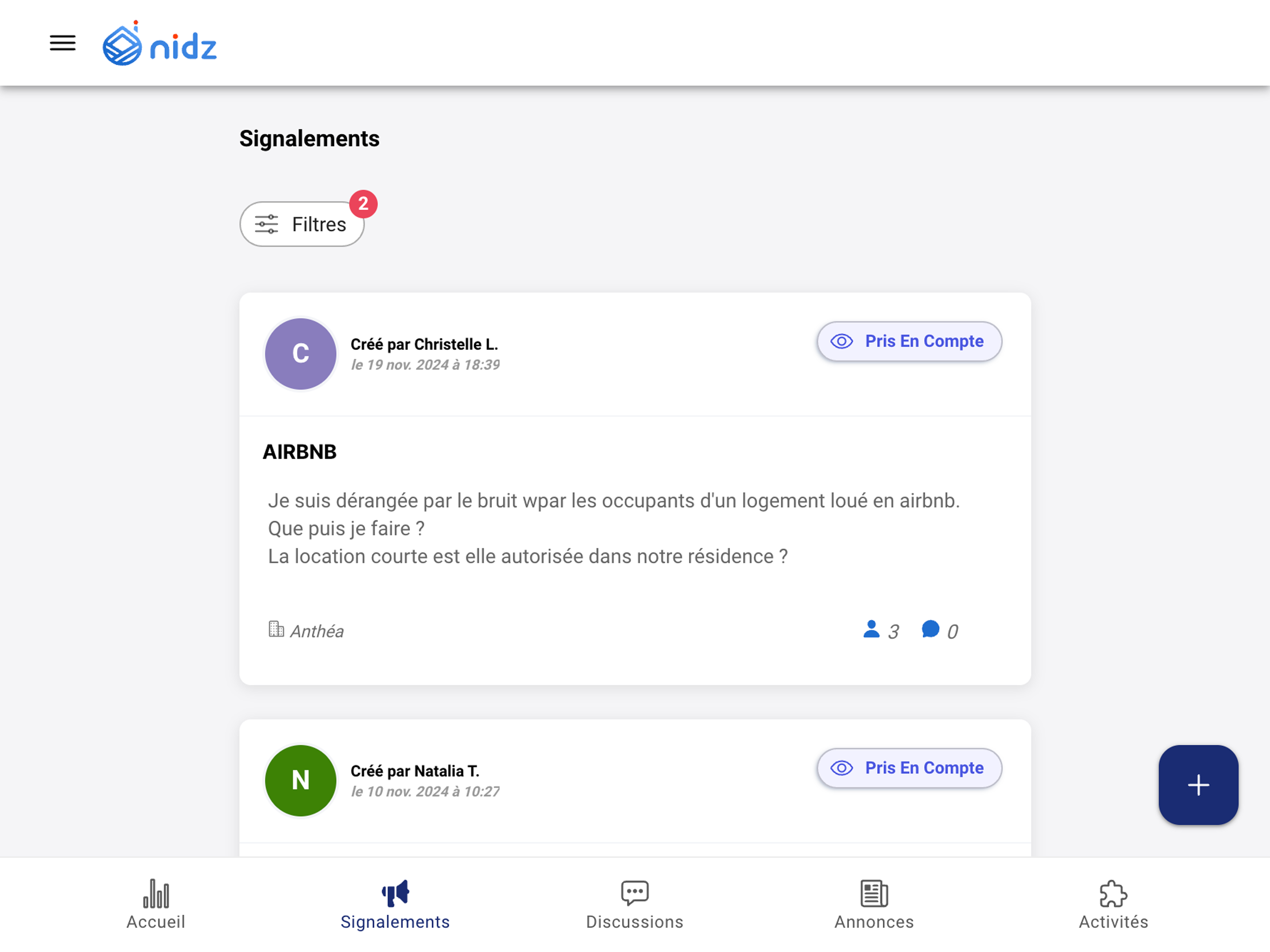Click the nidz logo
1270x952 pixels.
point(159,44)
